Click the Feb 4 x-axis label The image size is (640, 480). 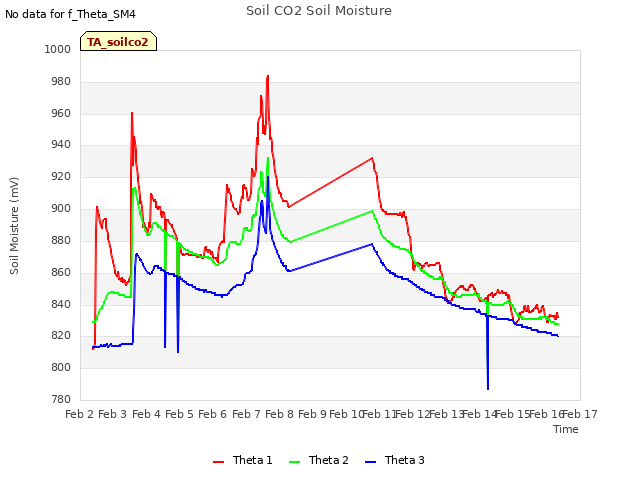pos(147,414)
